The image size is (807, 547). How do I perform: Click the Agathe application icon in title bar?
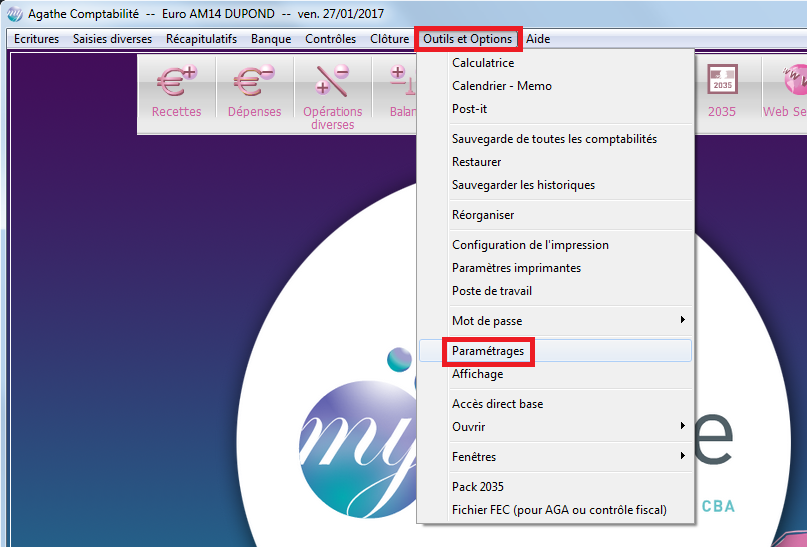point(15,14)
